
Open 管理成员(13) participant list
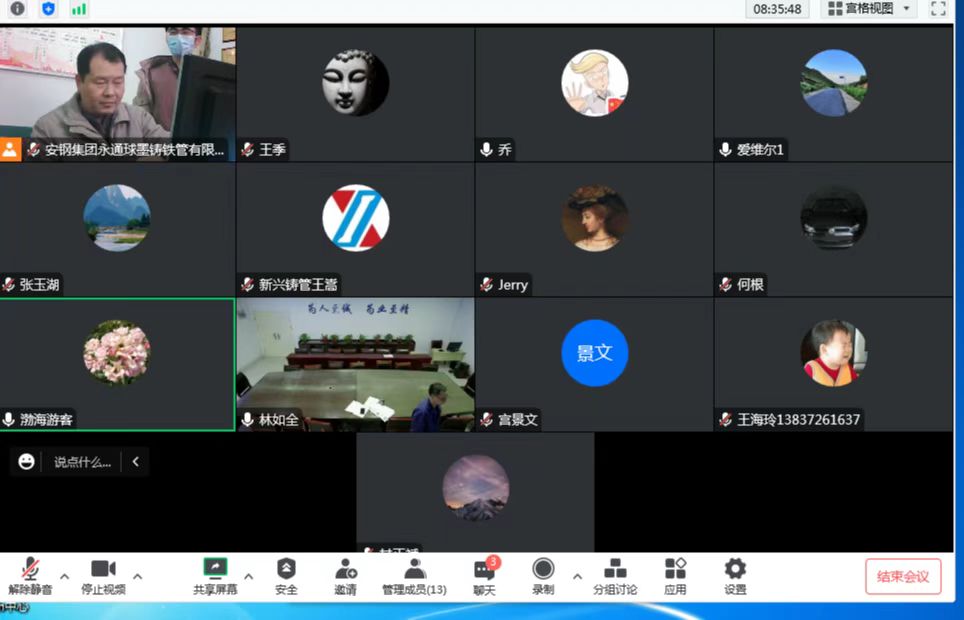[x=414, y=576]
